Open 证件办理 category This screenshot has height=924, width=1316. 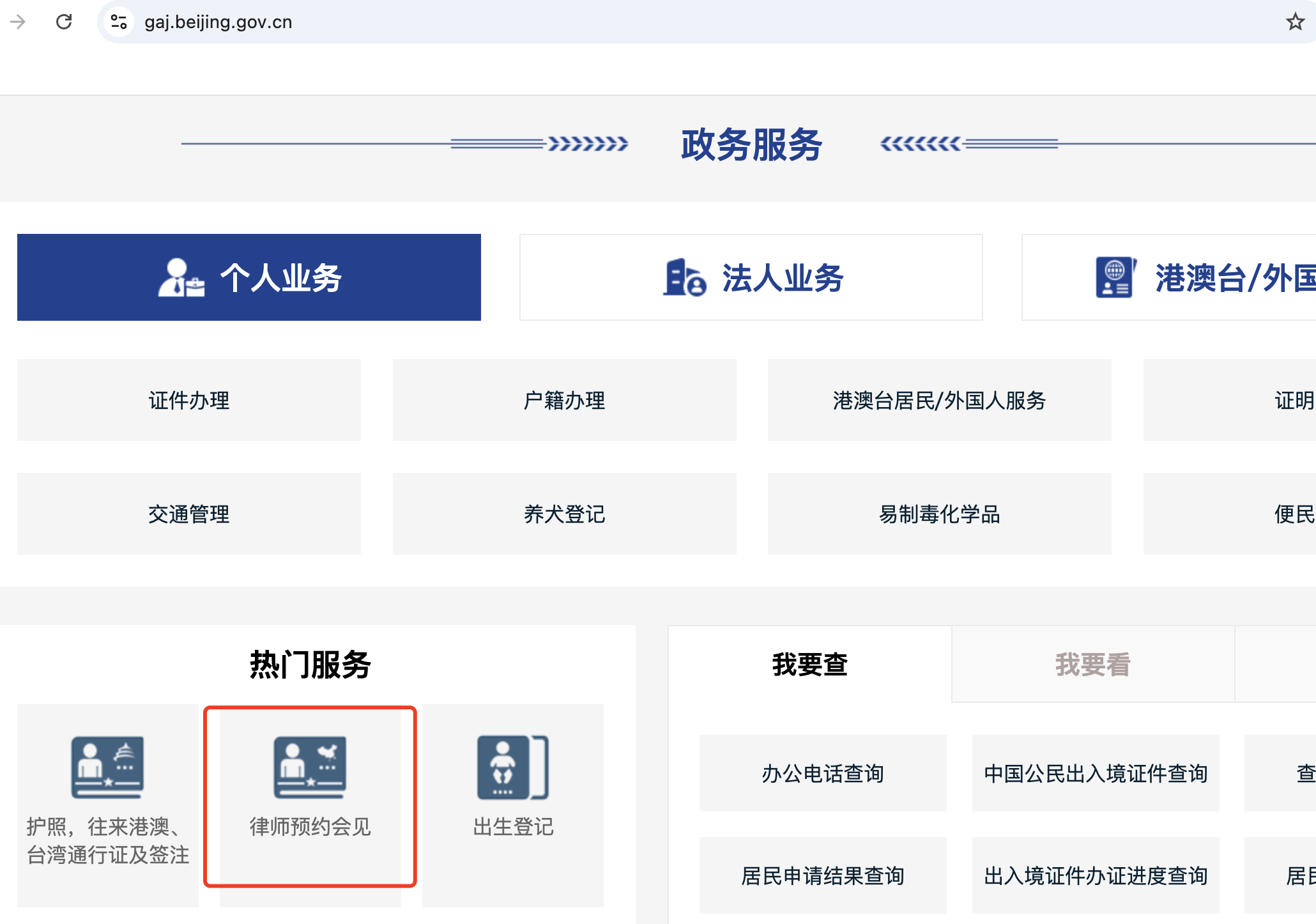189,400
